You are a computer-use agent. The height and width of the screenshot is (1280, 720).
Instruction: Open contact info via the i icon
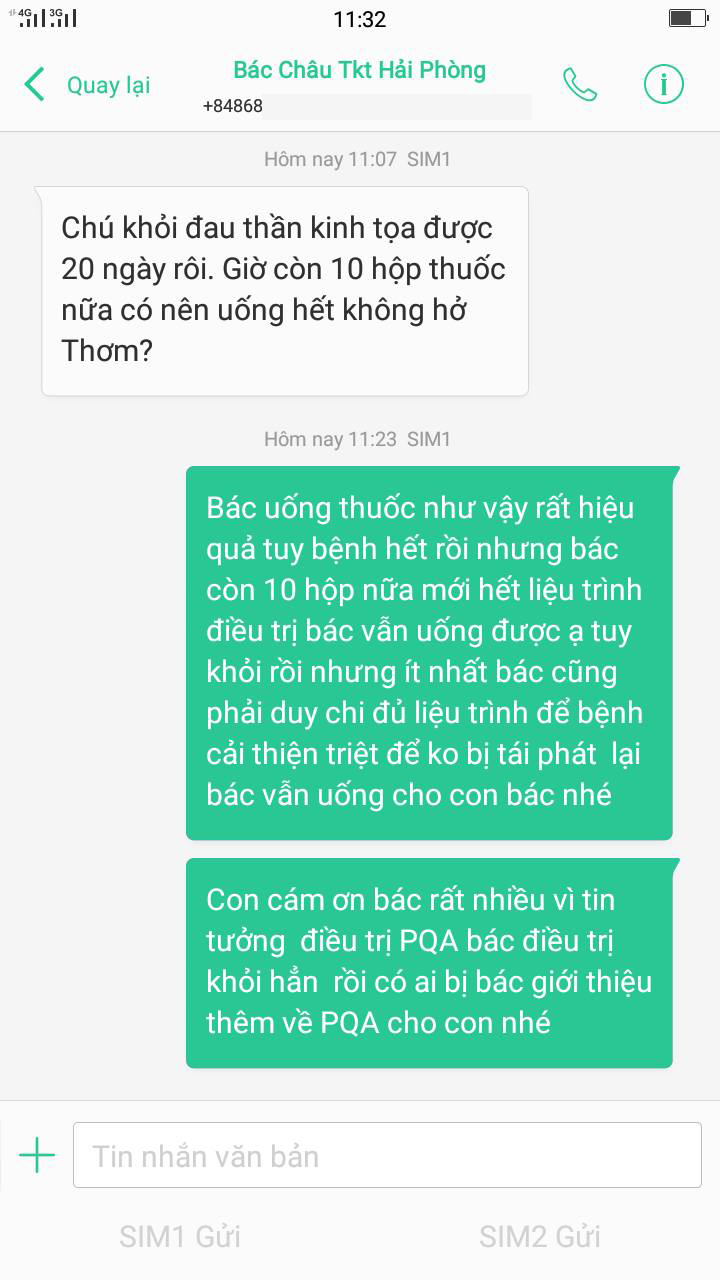[x=664, y=85]
